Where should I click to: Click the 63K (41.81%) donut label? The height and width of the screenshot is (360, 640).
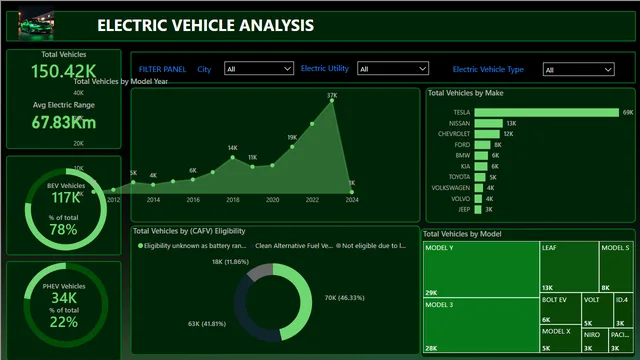(207, 324)
